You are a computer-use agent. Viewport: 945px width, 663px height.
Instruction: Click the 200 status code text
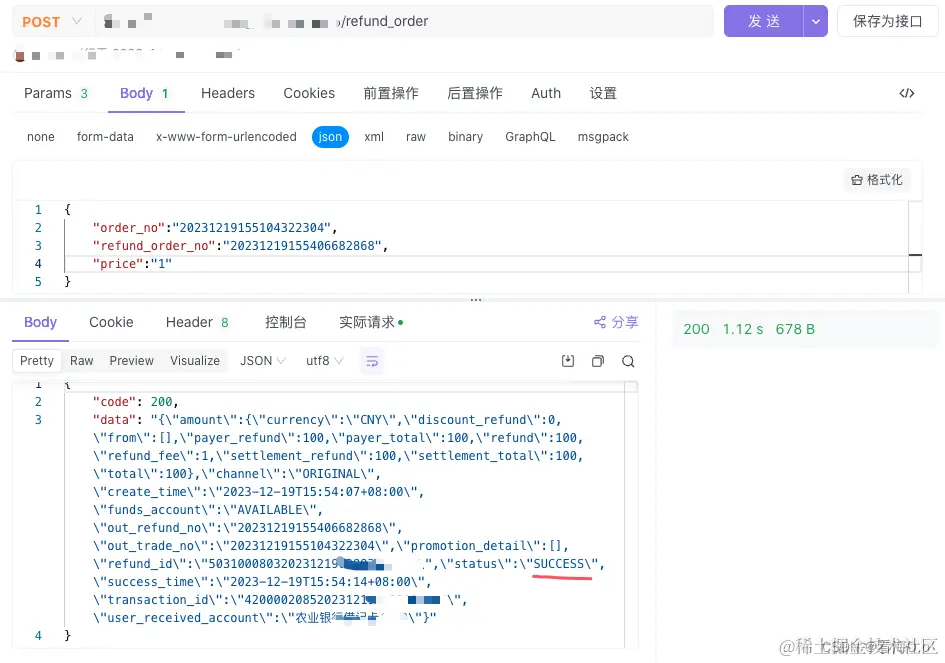(696, 329)
